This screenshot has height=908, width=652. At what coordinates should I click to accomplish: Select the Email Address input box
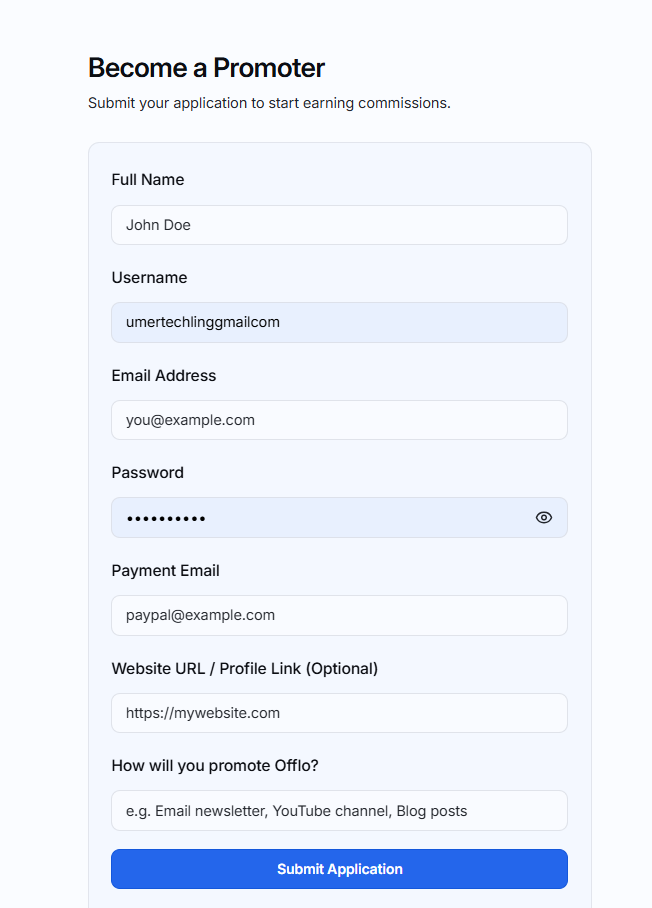coord(339,420)
